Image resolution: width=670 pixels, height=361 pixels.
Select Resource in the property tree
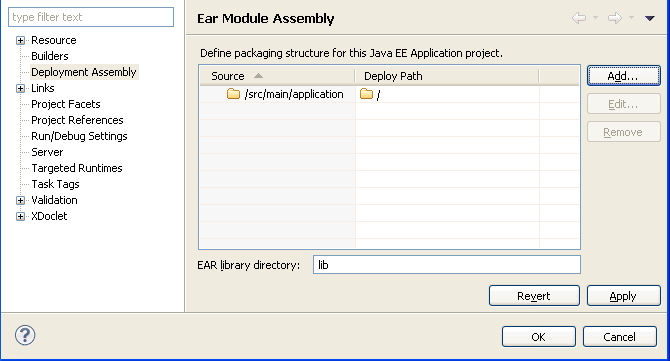tap(54, 40)
